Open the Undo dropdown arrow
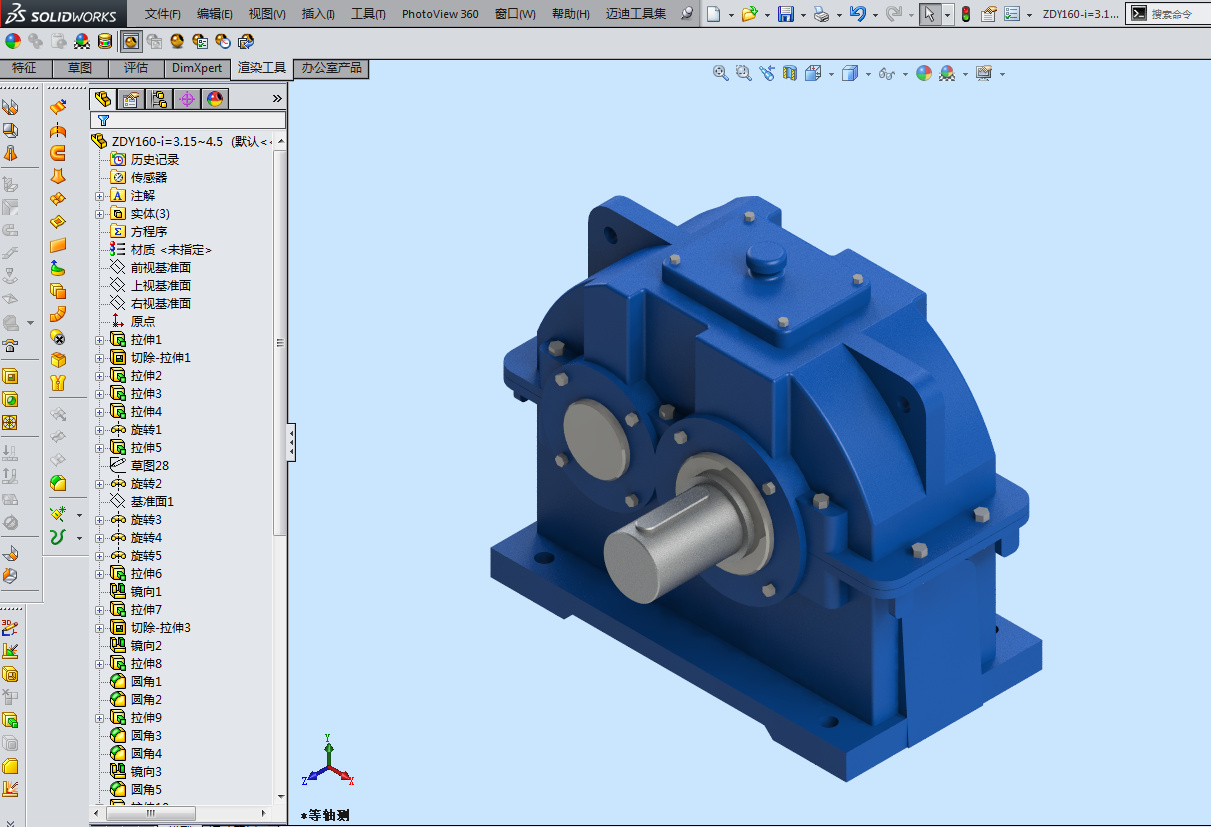Viewport: 1211px width, 827px height. pos(875,15)
